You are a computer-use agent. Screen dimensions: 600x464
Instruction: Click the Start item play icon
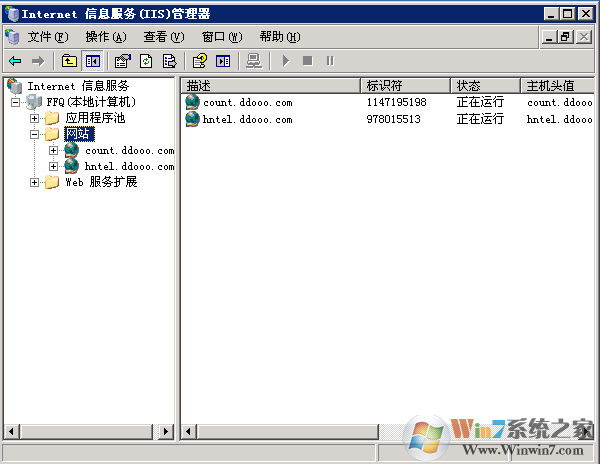pyautogui.click(x=286, y=61)
